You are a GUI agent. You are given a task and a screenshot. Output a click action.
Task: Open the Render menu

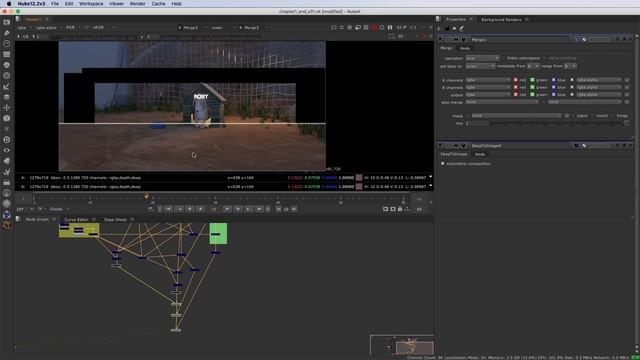[x=138, y=4]
